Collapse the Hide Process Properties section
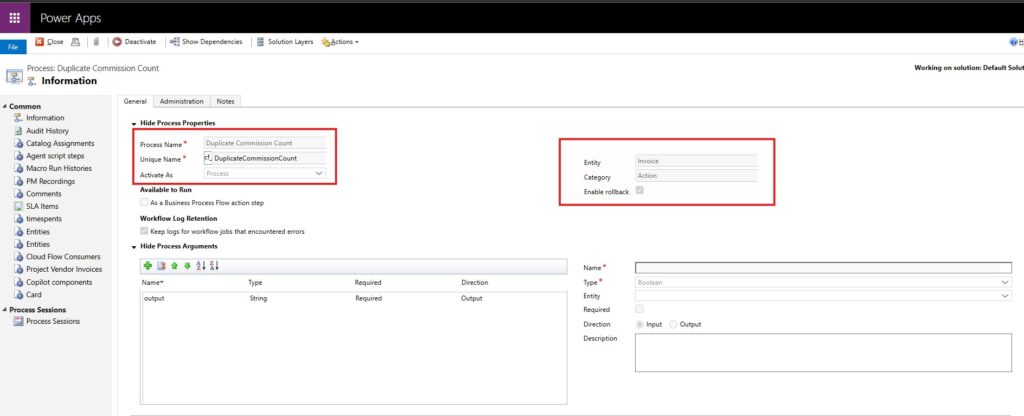The image size is (1024, 416). tap(135, 123)
